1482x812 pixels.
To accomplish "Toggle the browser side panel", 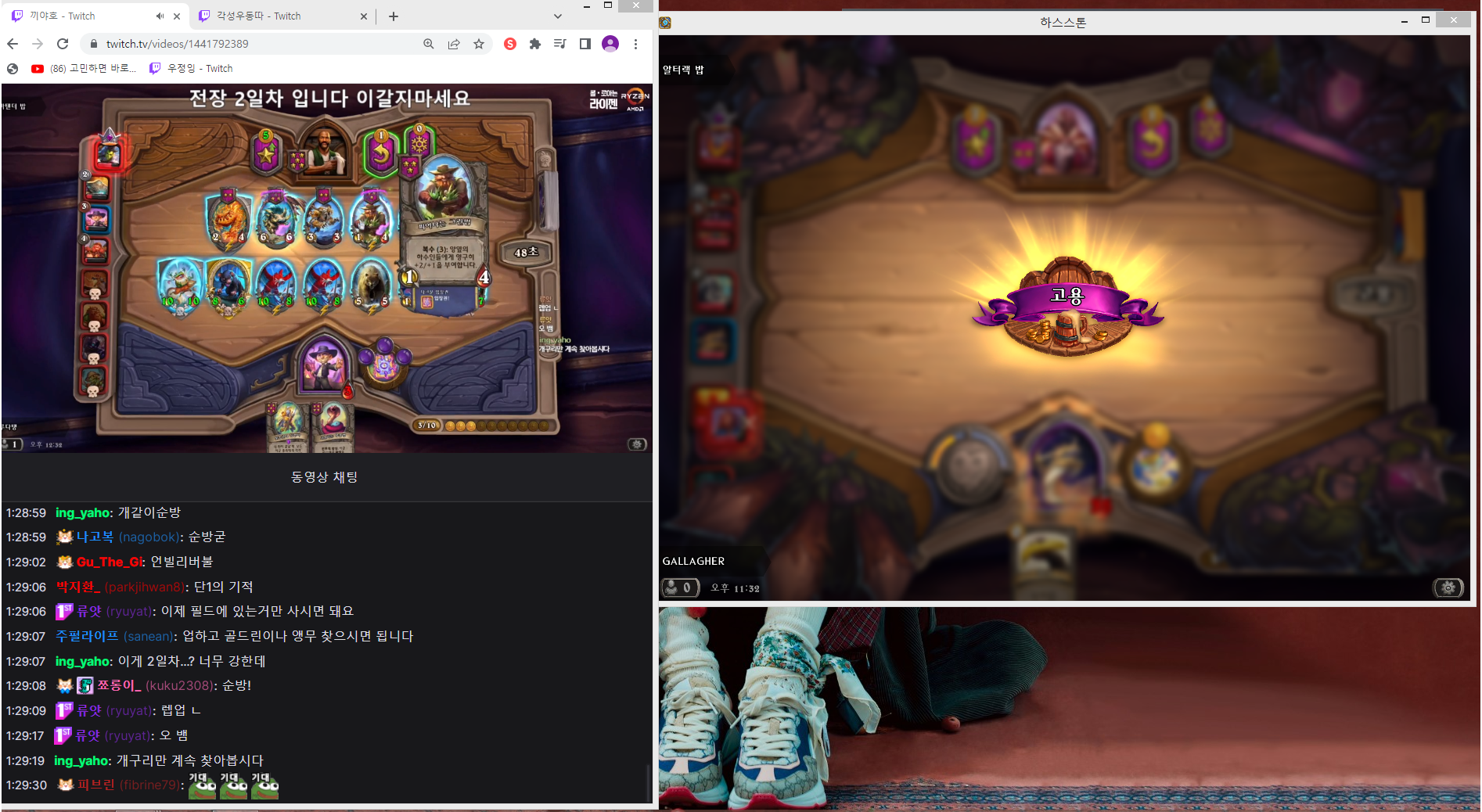I will (585, 44).
